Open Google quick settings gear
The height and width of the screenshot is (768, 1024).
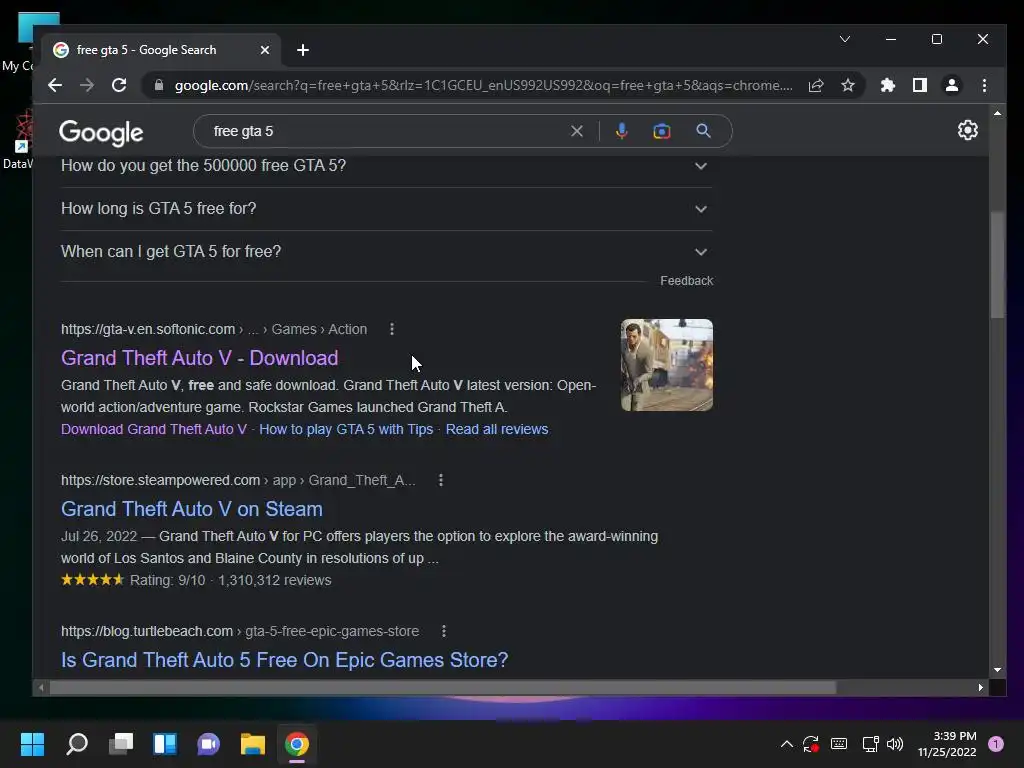point(967,130)
